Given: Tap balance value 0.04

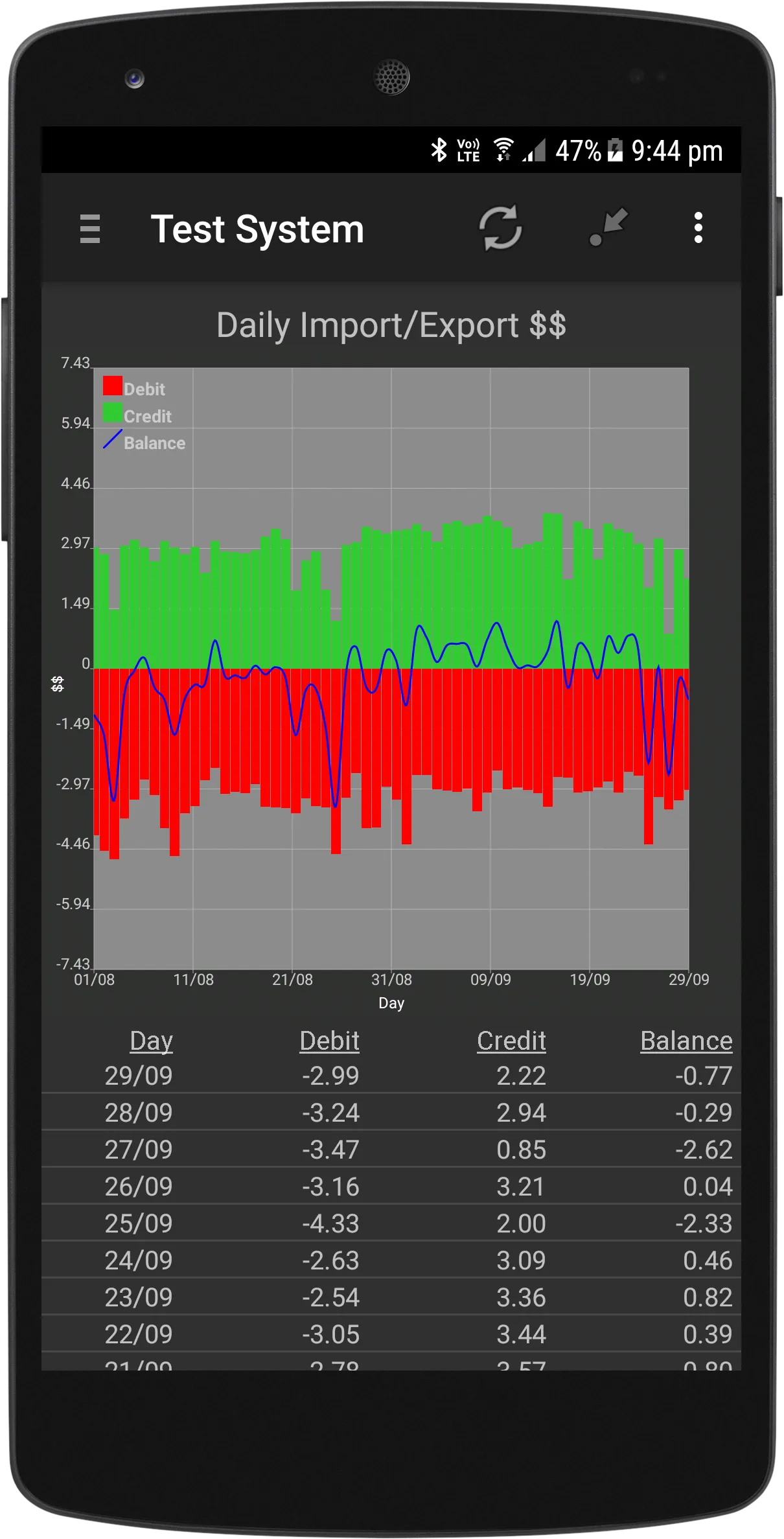Looking at the screenshot, I should [x=708, y=1186].
